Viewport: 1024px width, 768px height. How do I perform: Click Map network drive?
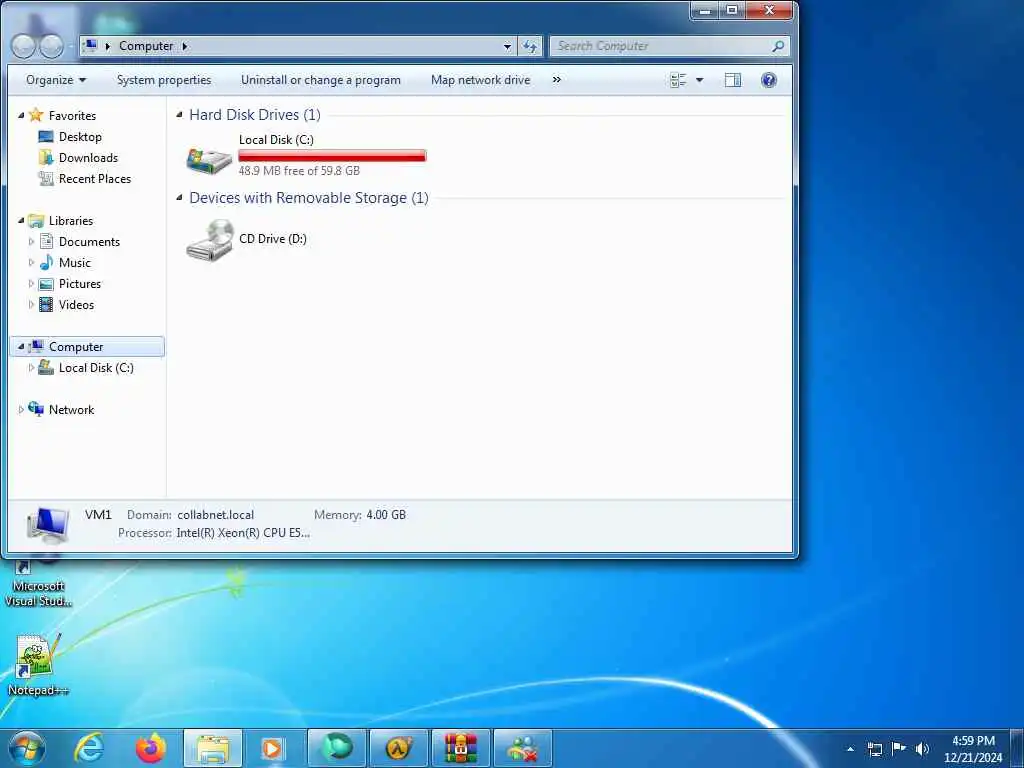pos(481,80)
